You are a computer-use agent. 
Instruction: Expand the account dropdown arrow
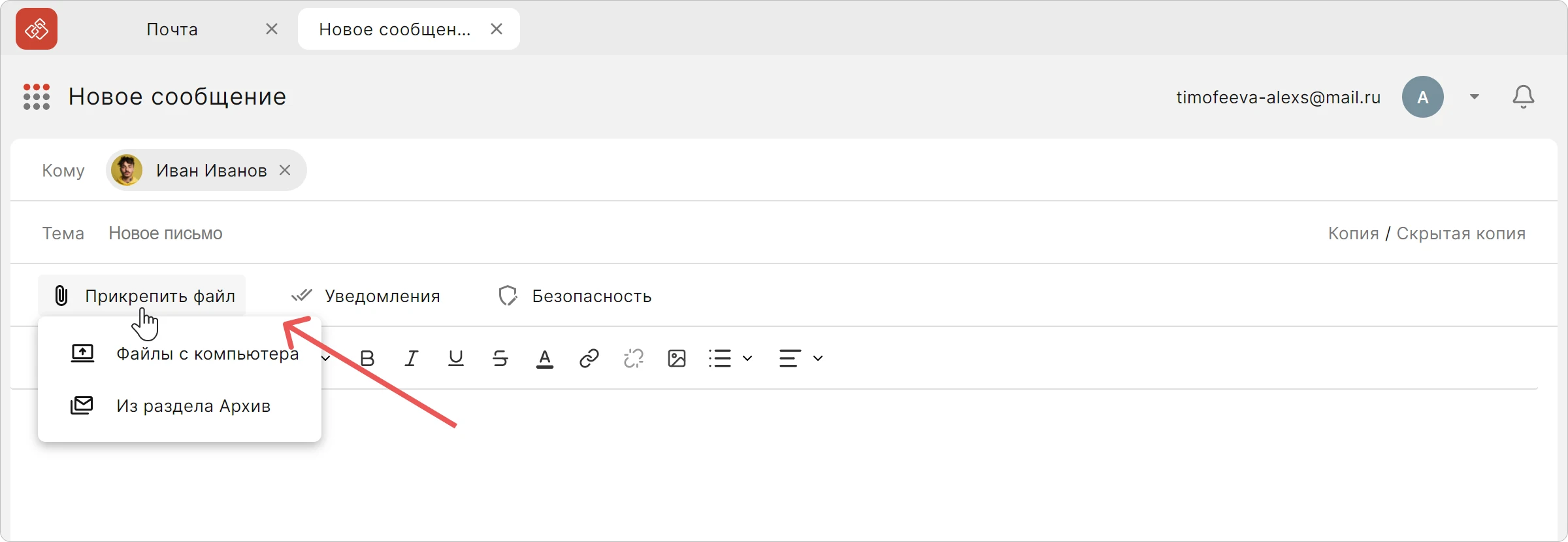point(1475,97)
